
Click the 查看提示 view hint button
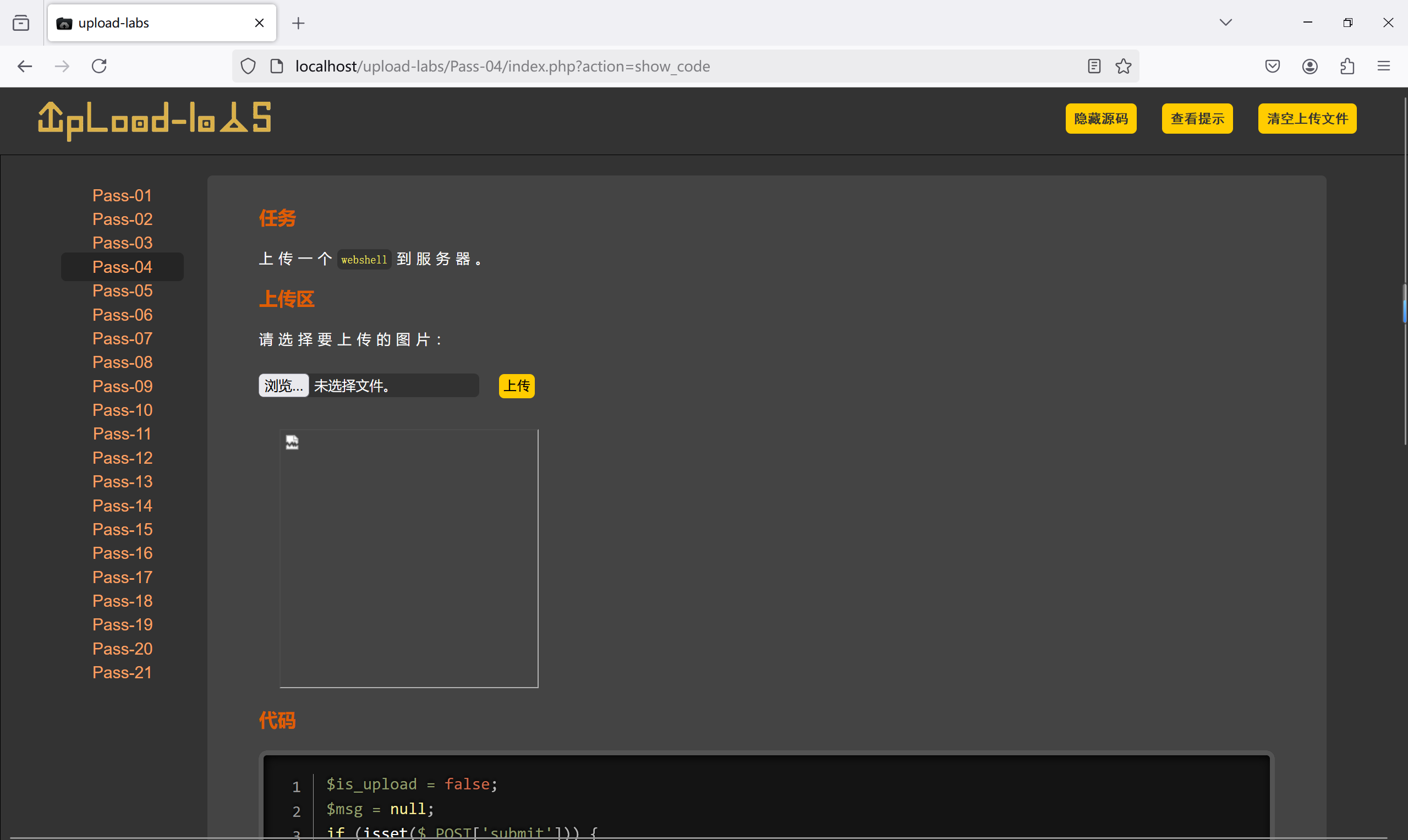pyautogui.click(x=1197, y=118)
